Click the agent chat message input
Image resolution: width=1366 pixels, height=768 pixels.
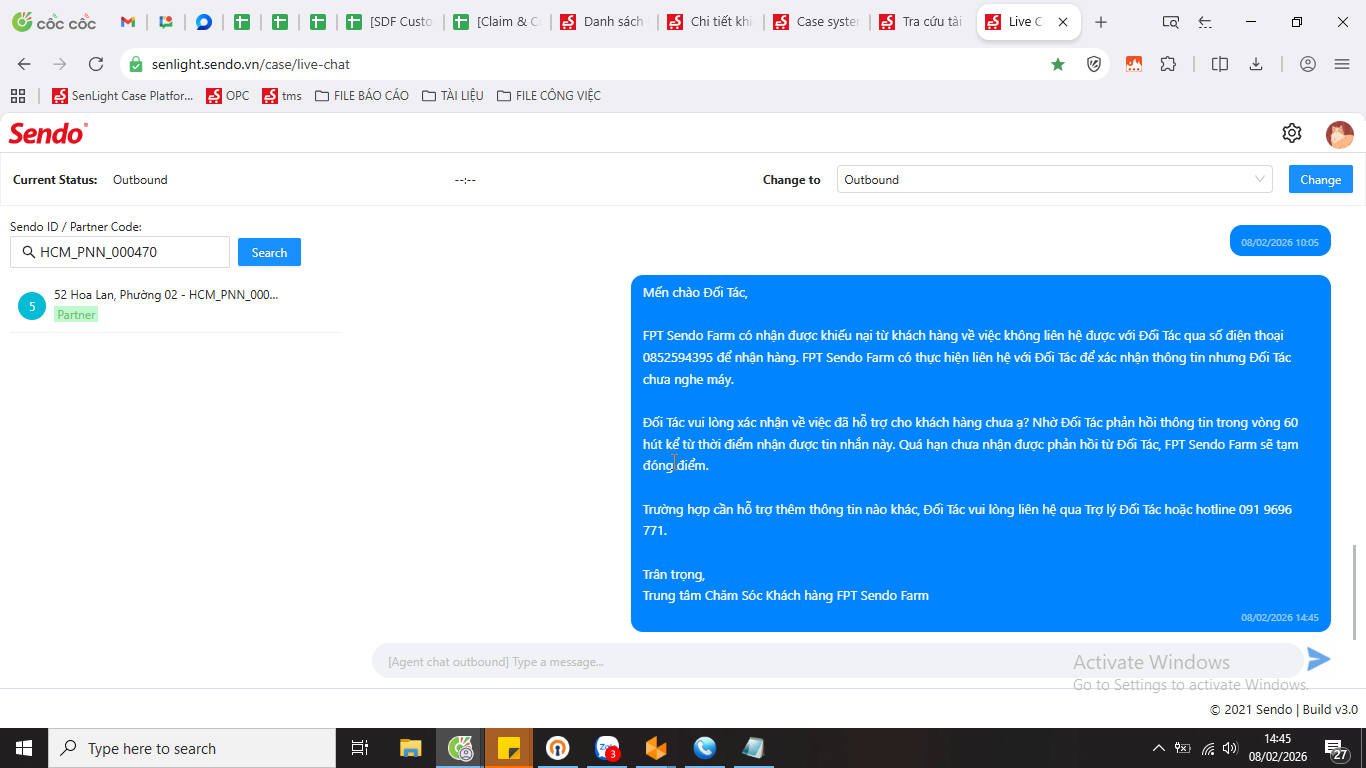pos(838,661)
